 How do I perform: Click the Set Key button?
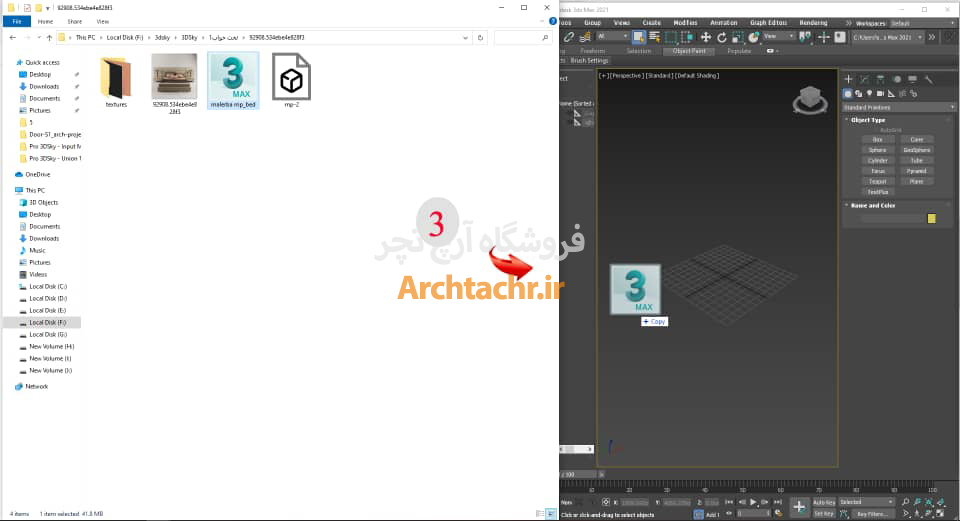pos(824,514)
